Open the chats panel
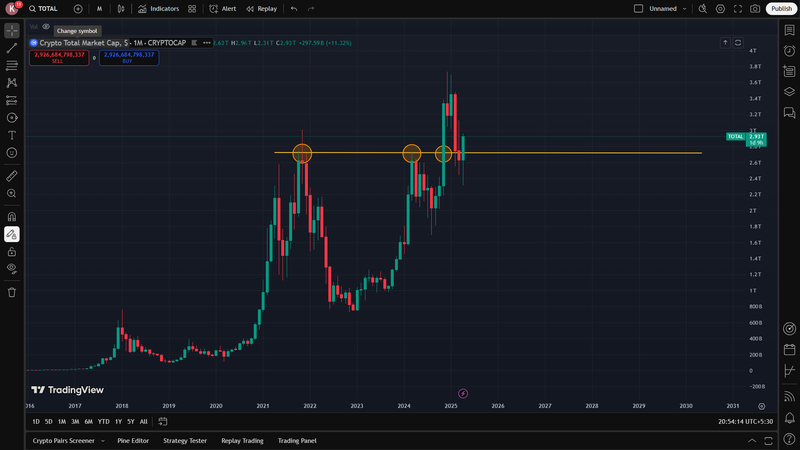The height and width of the screenshot is (450, 800). point(789,113)
